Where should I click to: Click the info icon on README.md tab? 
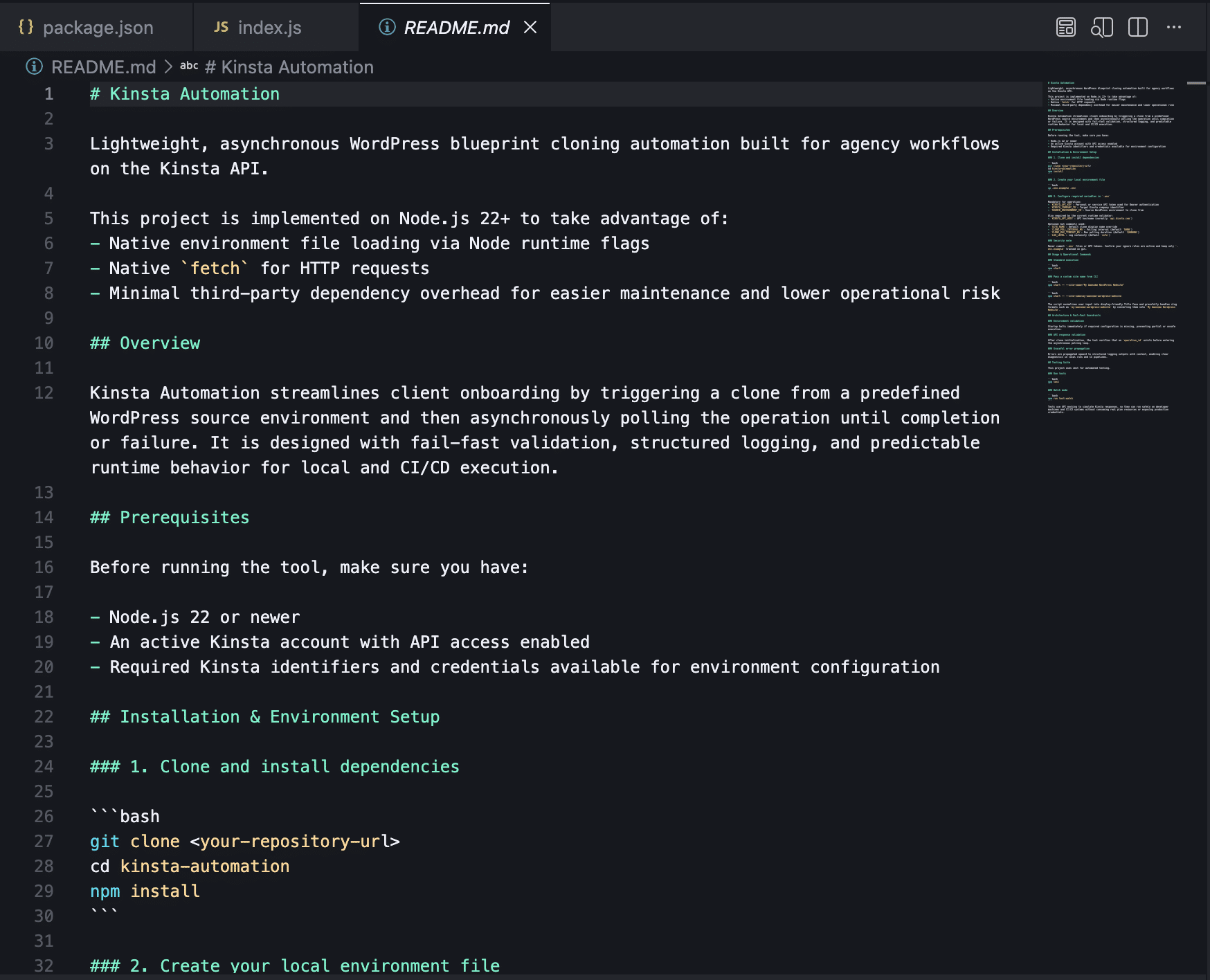pyautogui.click(x=387, y=27)
